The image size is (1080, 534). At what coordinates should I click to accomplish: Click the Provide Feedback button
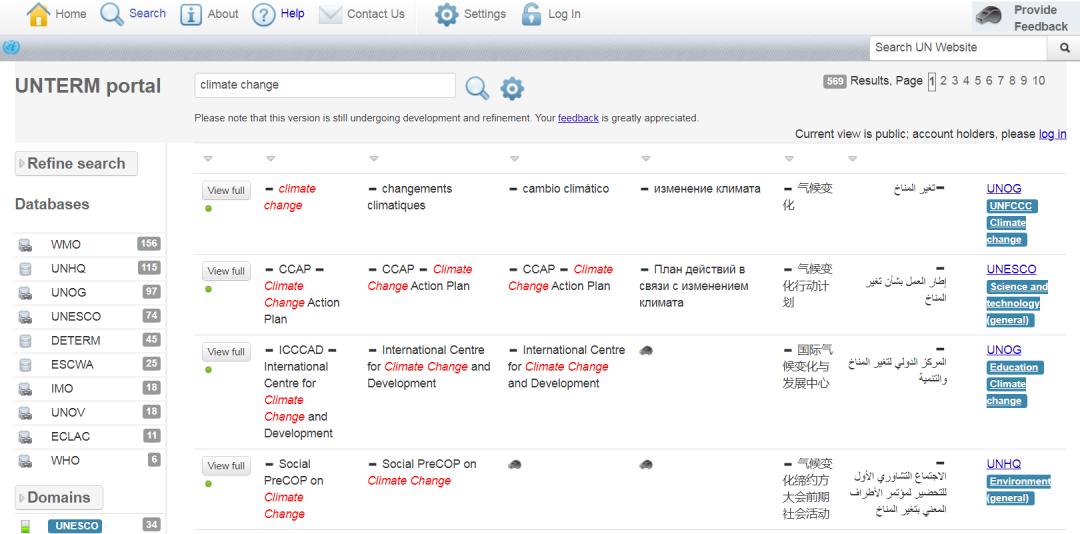(1026, 18)
